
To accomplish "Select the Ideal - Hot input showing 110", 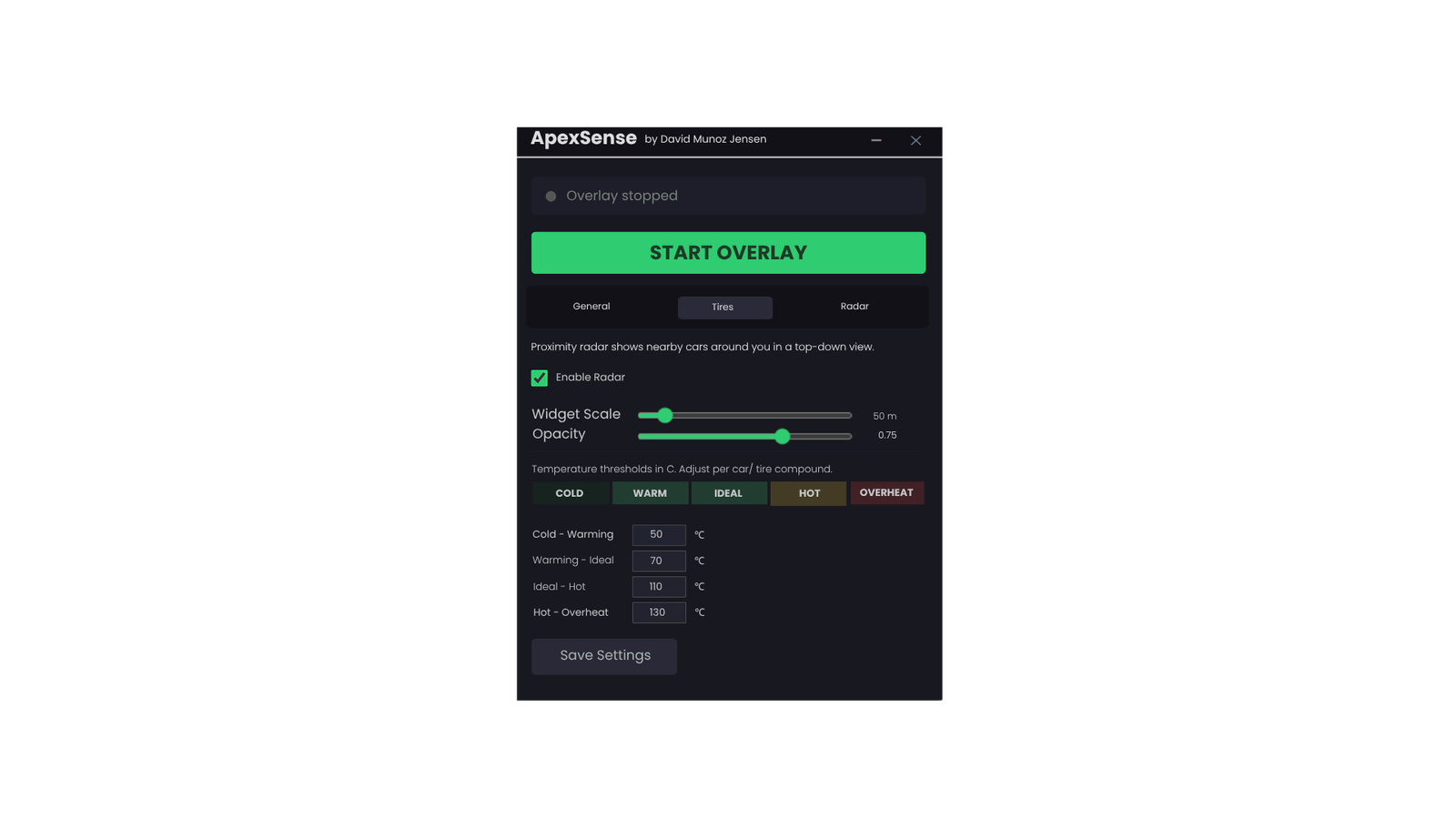I will click(x=658, y=586).
